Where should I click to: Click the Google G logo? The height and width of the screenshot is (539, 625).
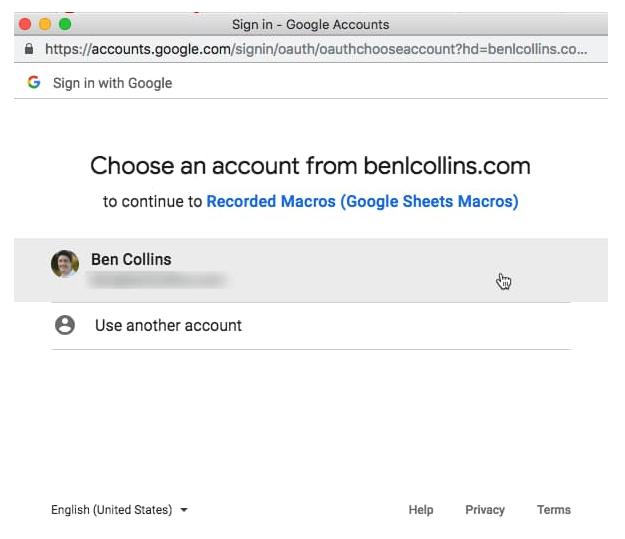[x=34, y=83]
